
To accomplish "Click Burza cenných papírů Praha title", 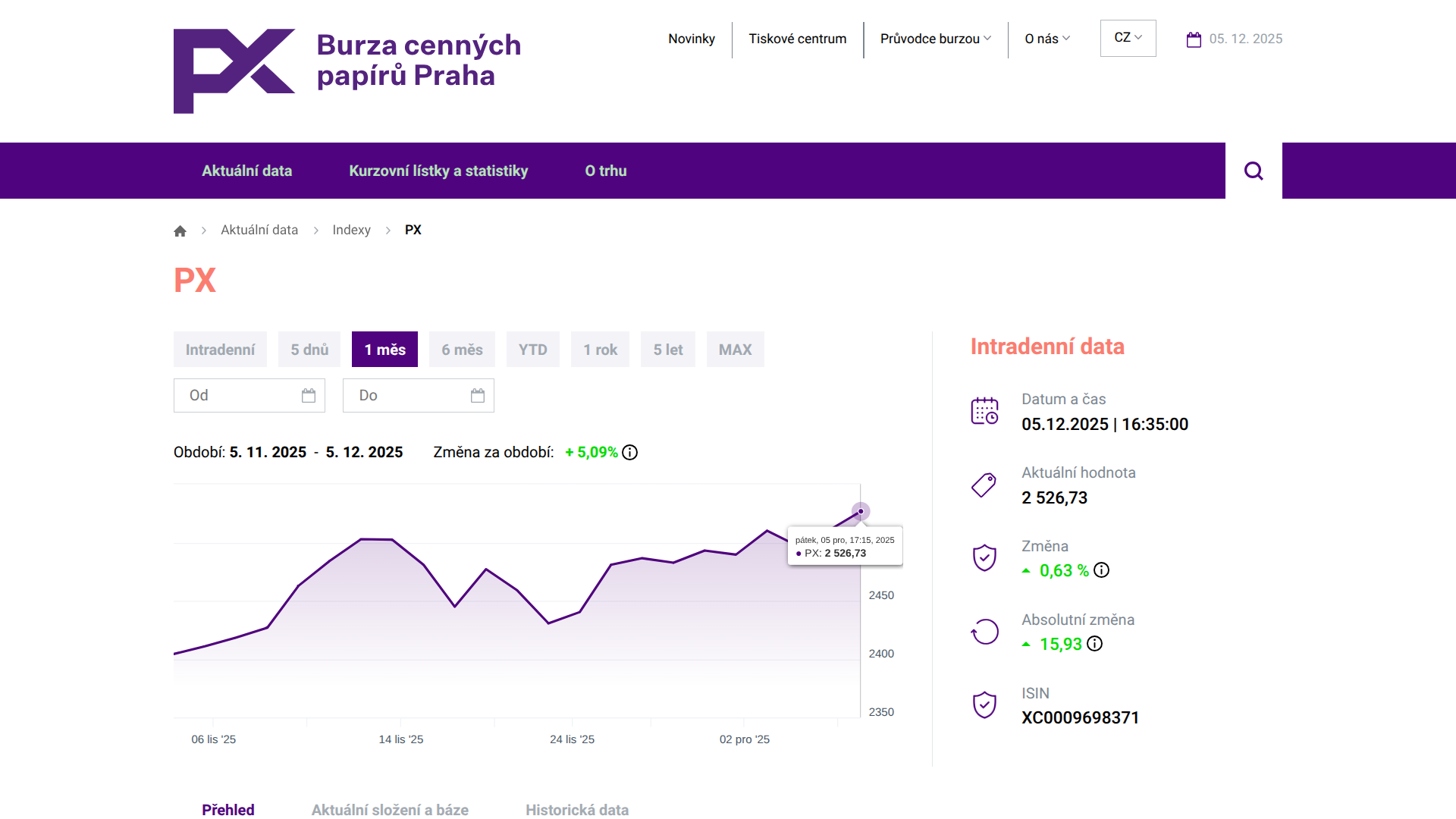I will (419, 60).
